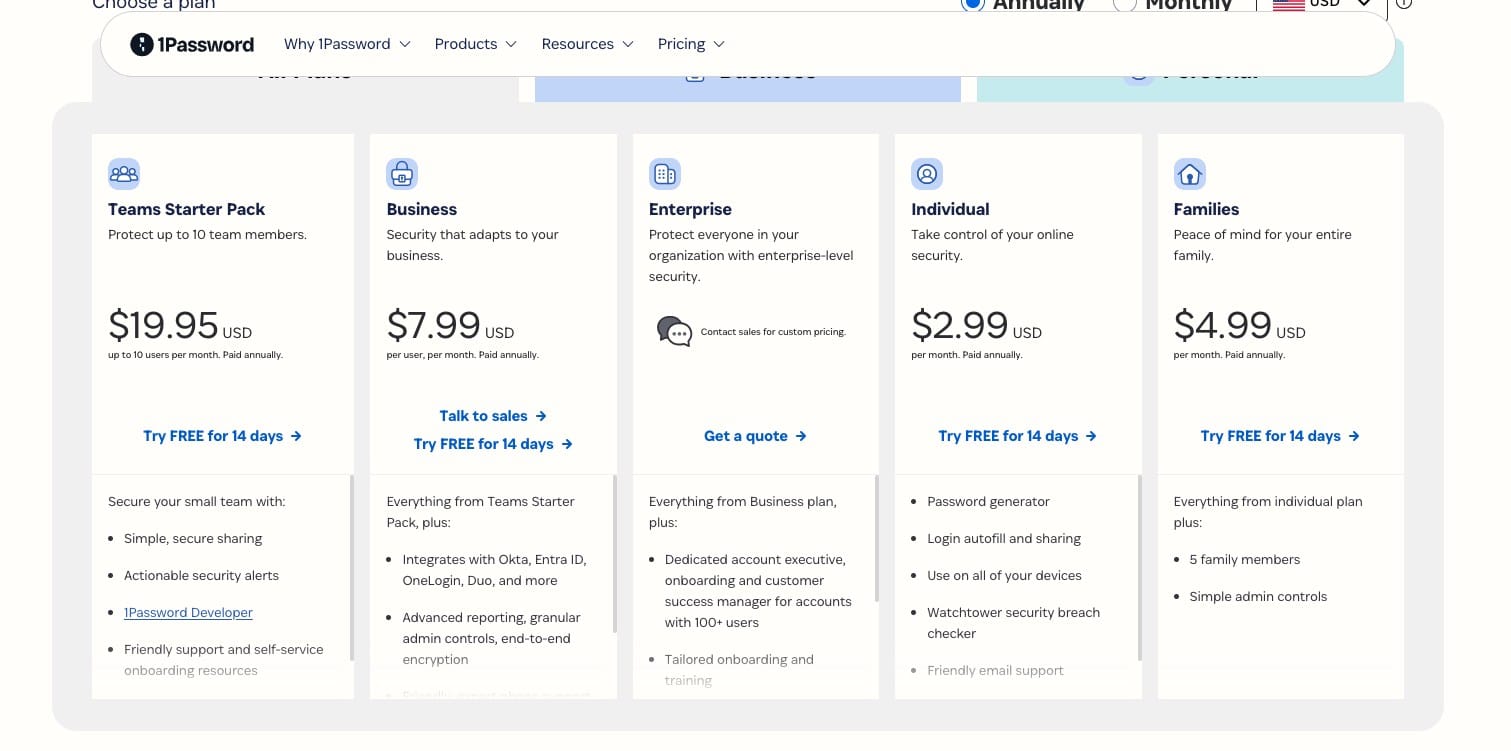Click the Enterprise building icon
The image size is (1511, 751).
point(665,173)
